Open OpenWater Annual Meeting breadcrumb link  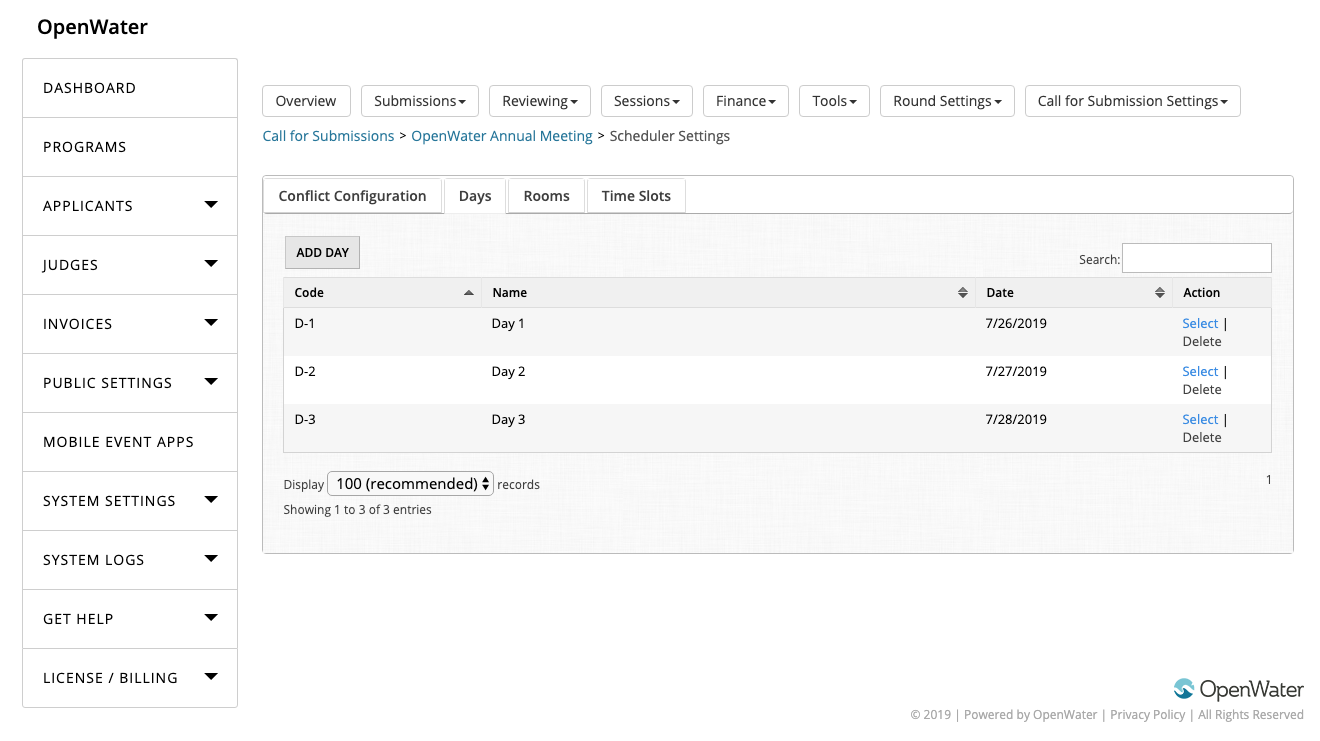[502, 136]
